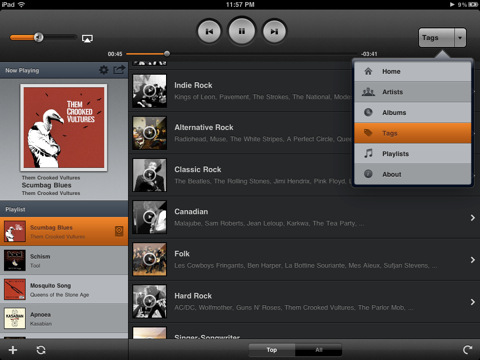Toggle playlist repeat with the loop icon

tap(41, 350)
